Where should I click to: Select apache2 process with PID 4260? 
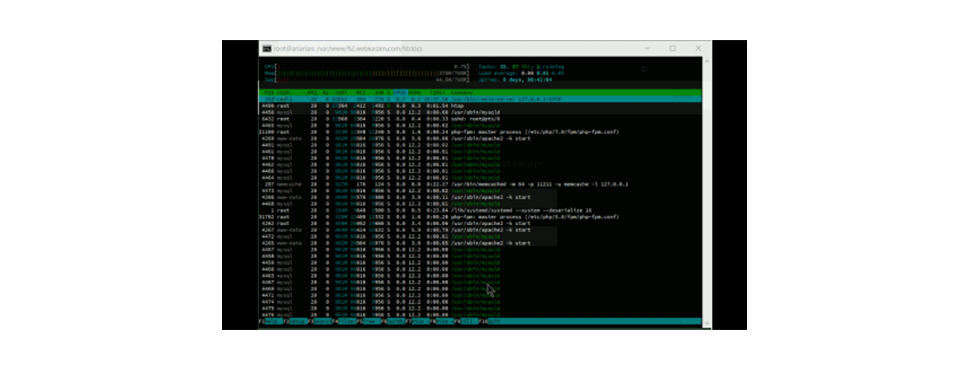click(480, 139)
